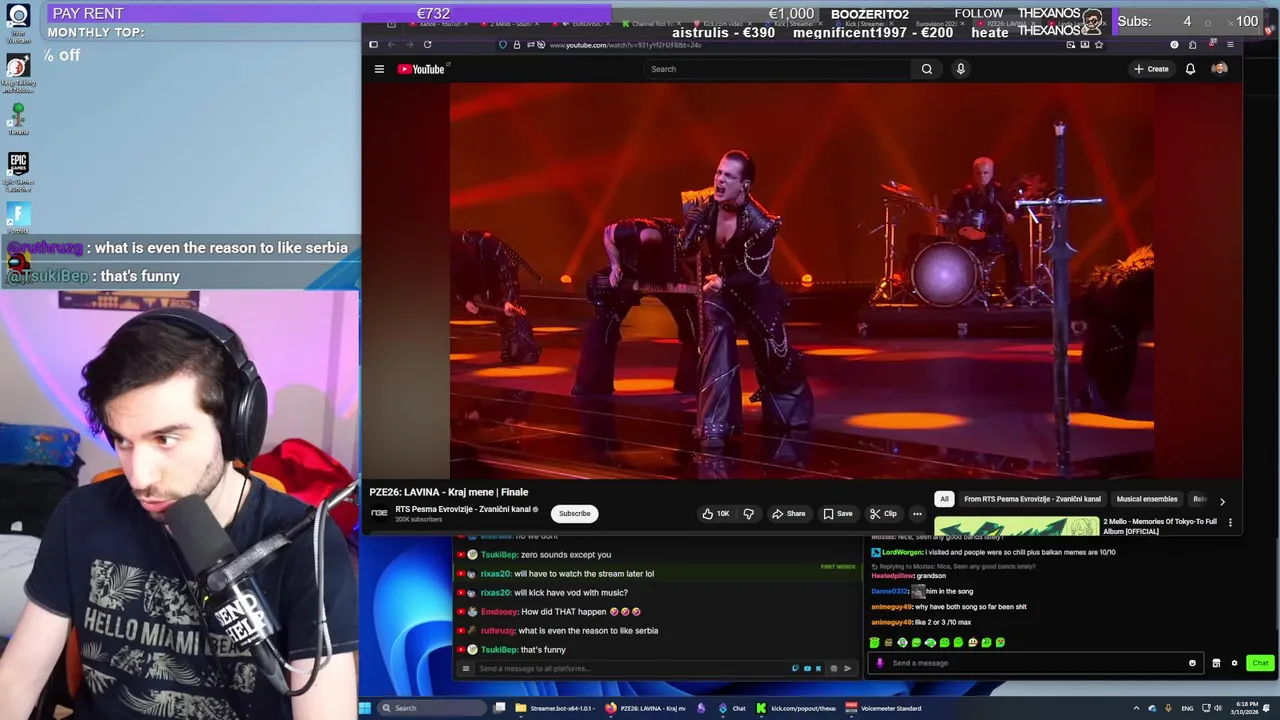
Task: Open the YouTube guide hamburger menu
Action: [x=379, y=69]
